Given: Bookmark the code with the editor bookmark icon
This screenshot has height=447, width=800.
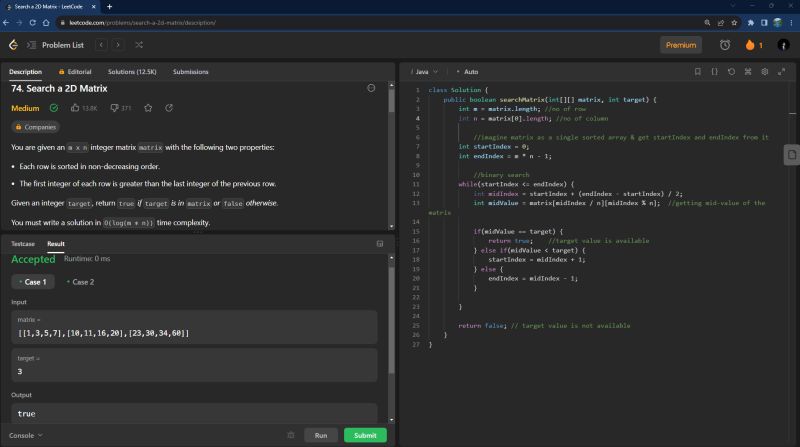Looking at the screenshot, I should tap(698, 72).
